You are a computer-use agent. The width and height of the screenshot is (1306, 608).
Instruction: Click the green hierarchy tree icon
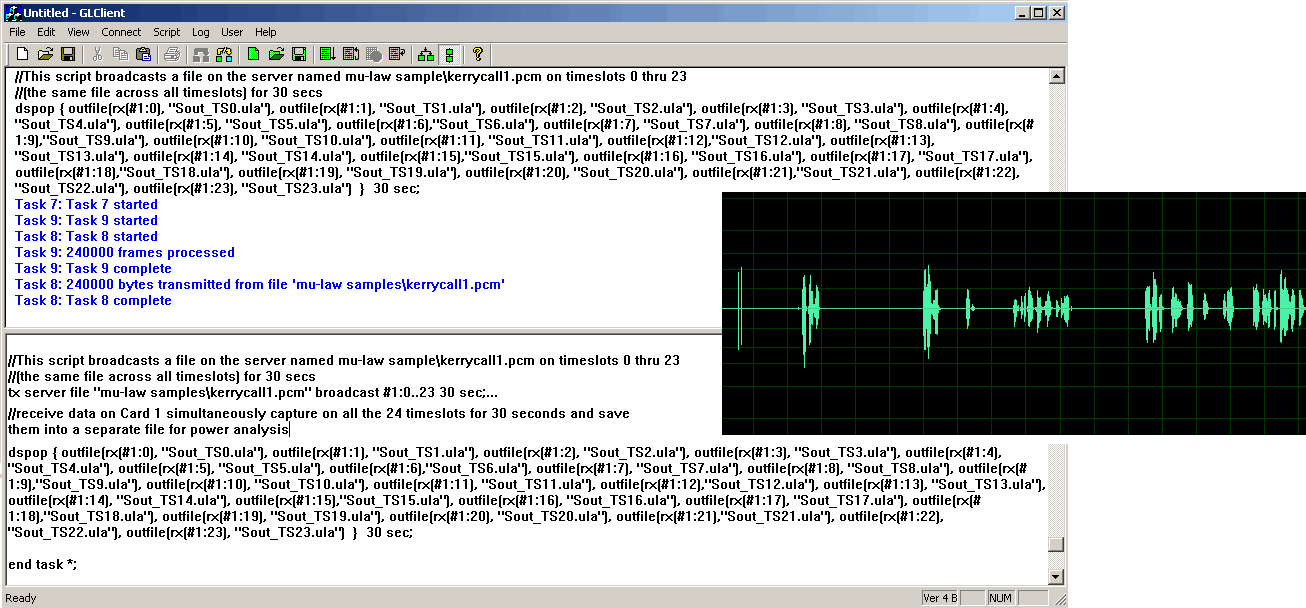point(426,53)
